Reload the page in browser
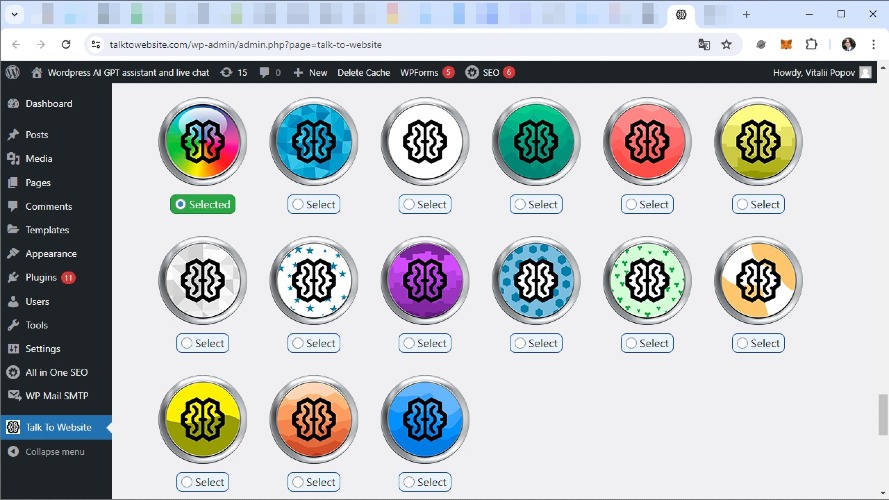889x500 pixels. click(x=66, y=44)
